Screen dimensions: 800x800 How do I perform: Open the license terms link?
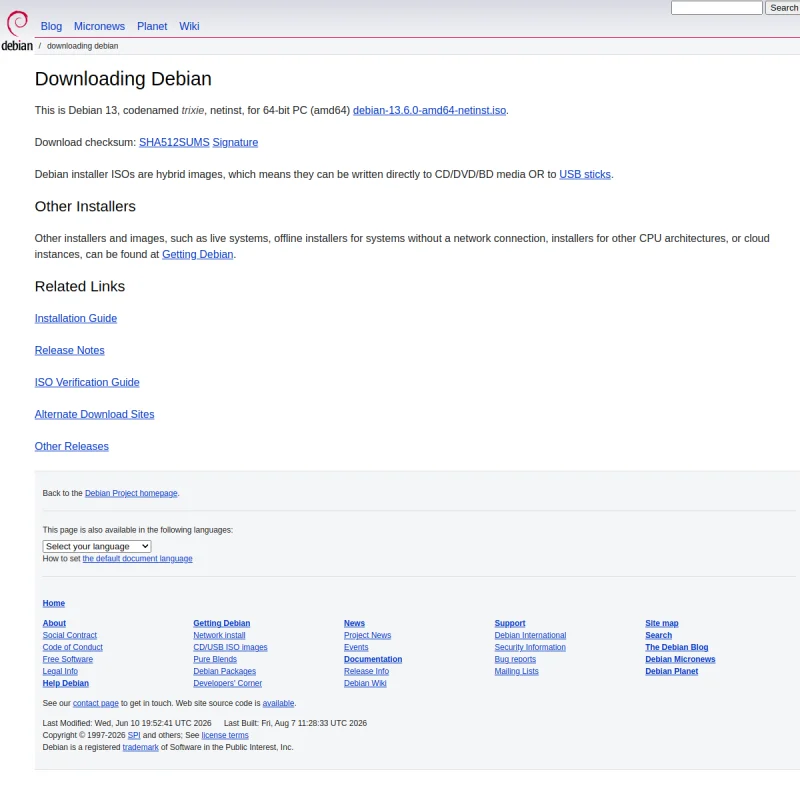[225, 735]
